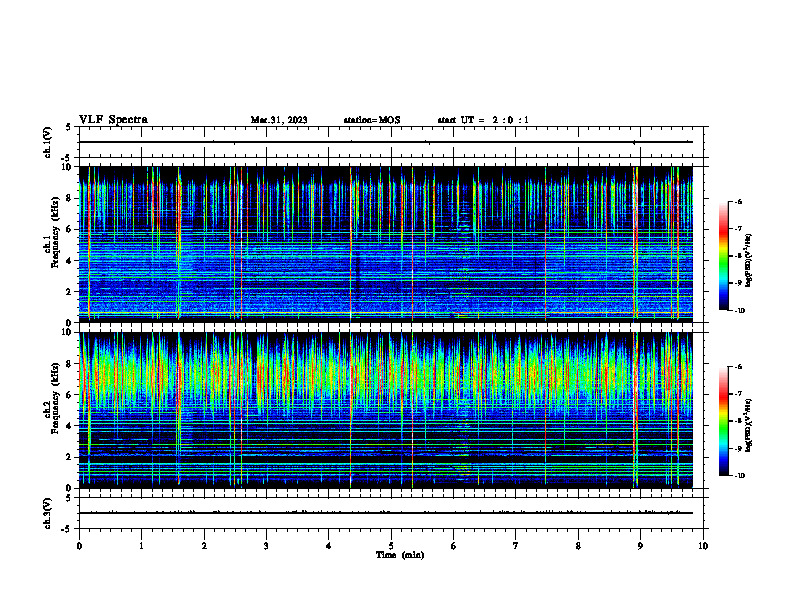This screenshot has width=792, height=612.
Task: Click the ch.1 voltage waveform strip at top
Action: click(391, 142)
